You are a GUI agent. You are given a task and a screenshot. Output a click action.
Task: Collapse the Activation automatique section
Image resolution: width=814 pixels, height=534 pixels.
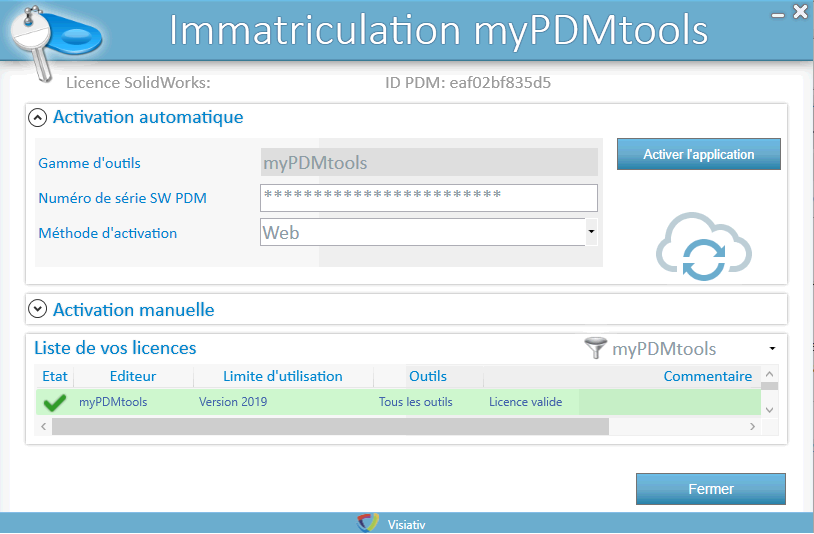point(38,118)
